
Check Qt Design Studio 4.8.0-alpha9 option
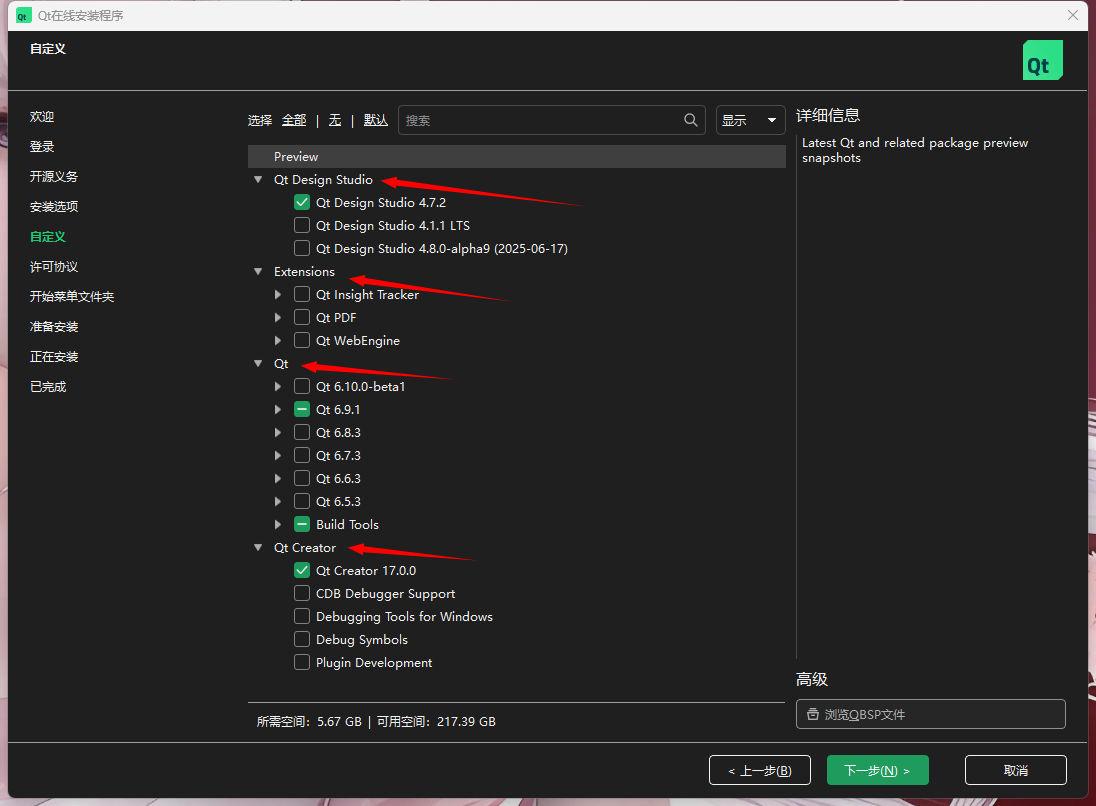[x=302, y=249]
